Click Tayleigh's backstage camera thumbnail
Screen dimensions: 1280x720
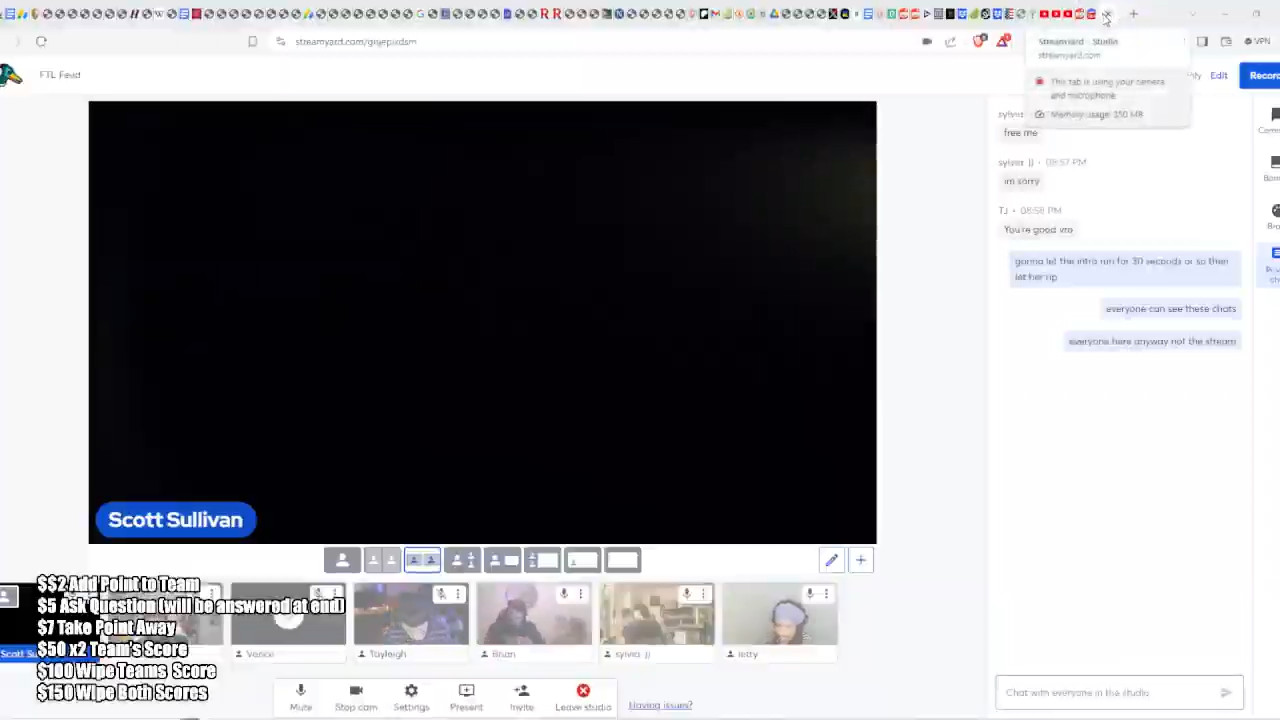click(x=411, y=615)
